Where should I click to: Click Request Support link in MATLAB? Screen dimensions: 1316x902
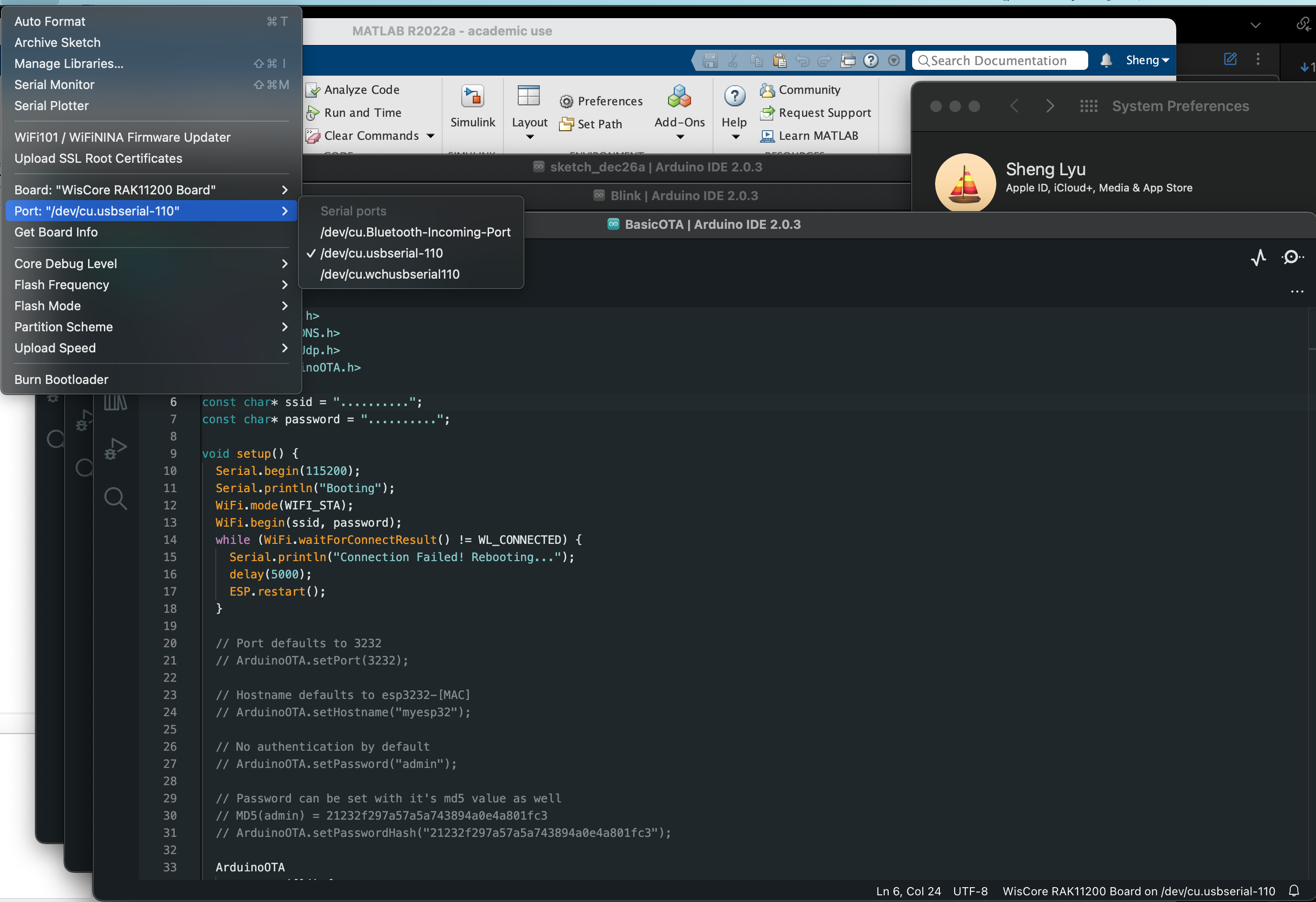pos(824,113)
